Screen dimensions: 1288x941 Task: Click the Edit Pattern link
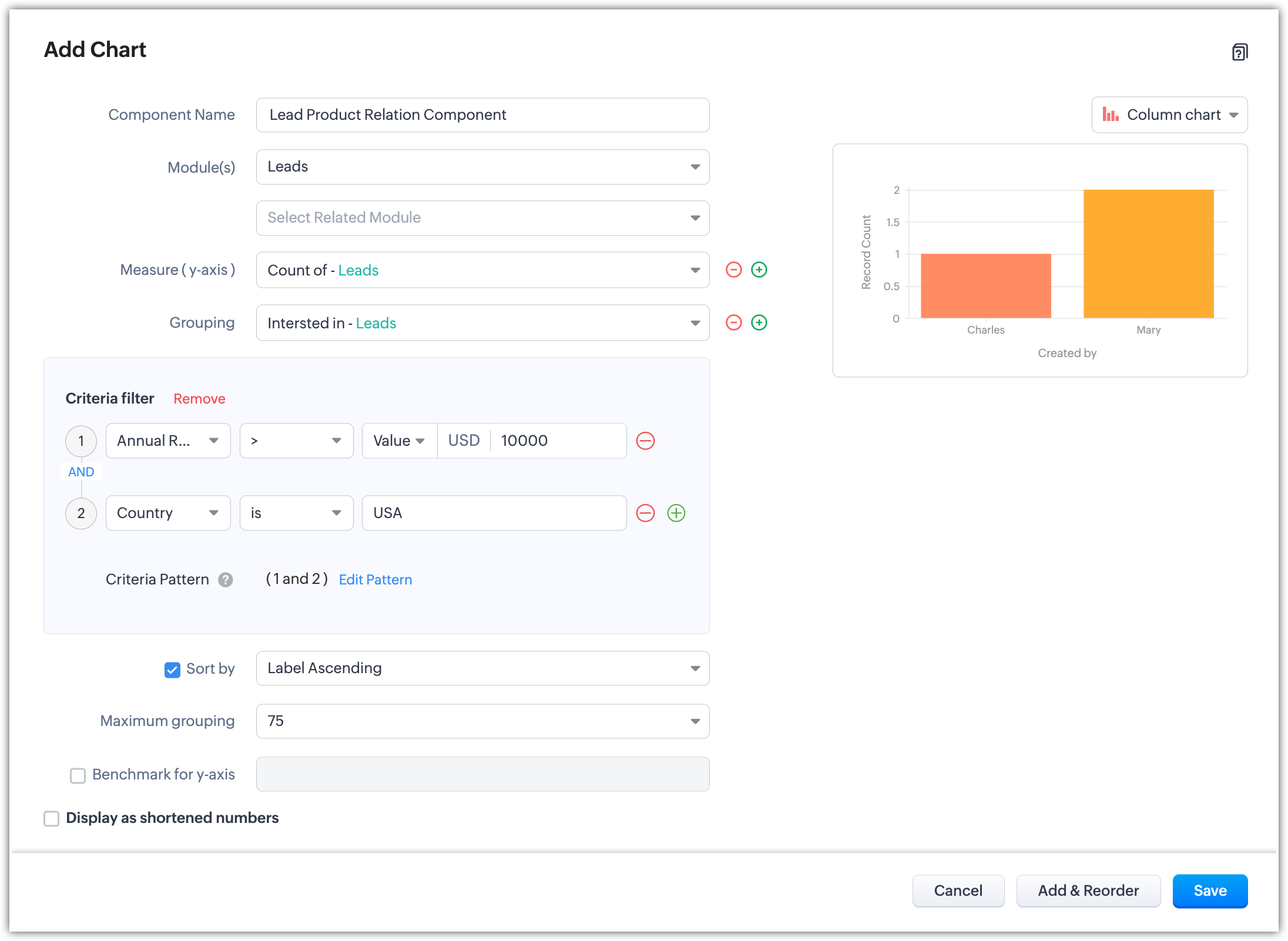tap(375, 580)
